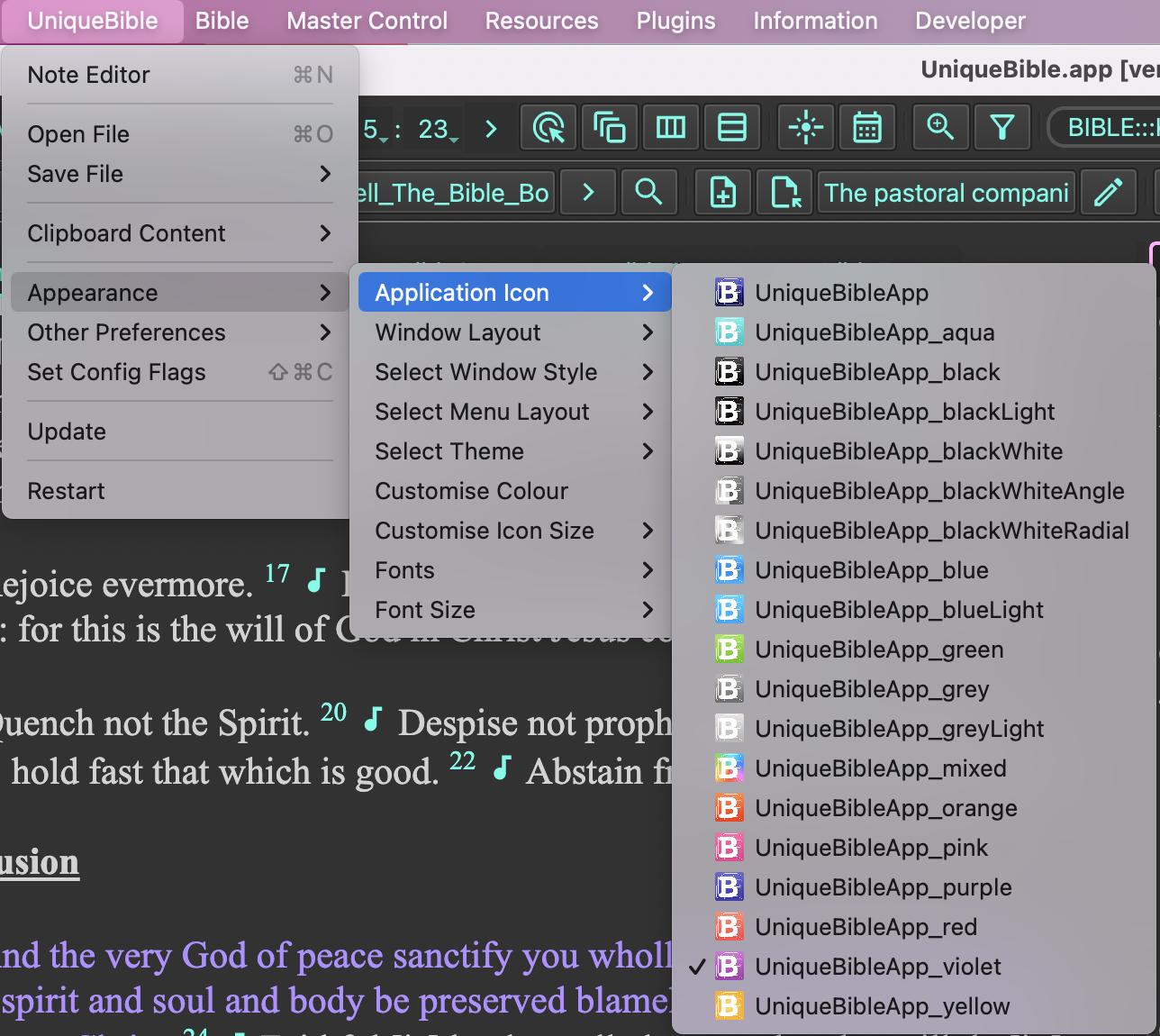Select the UniqueBibleApp_aqua icon

(914, 332)
